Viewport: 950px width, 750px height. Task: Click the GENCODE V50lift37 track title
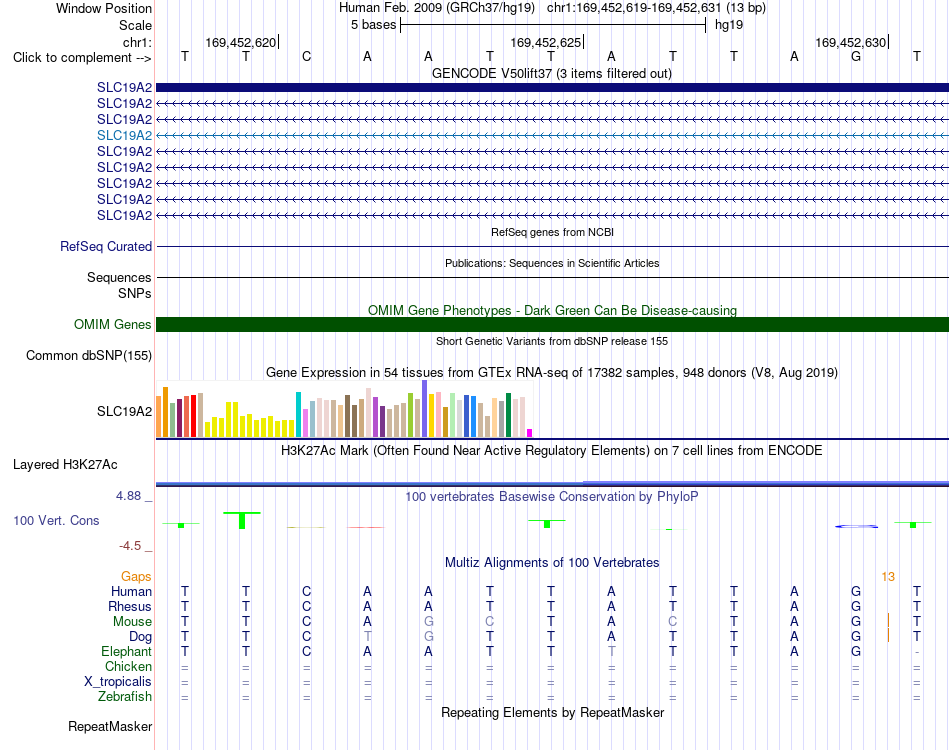[551, 74]
